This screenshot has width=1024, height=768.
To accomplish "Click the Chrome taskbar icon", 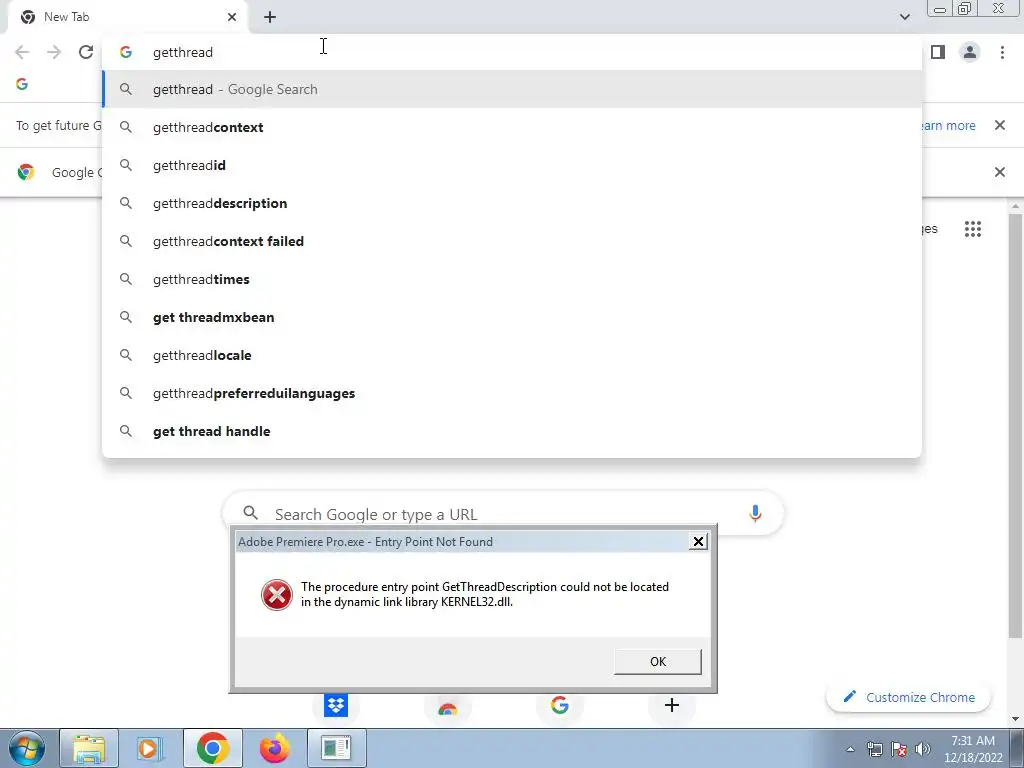I will click(212, 748).
